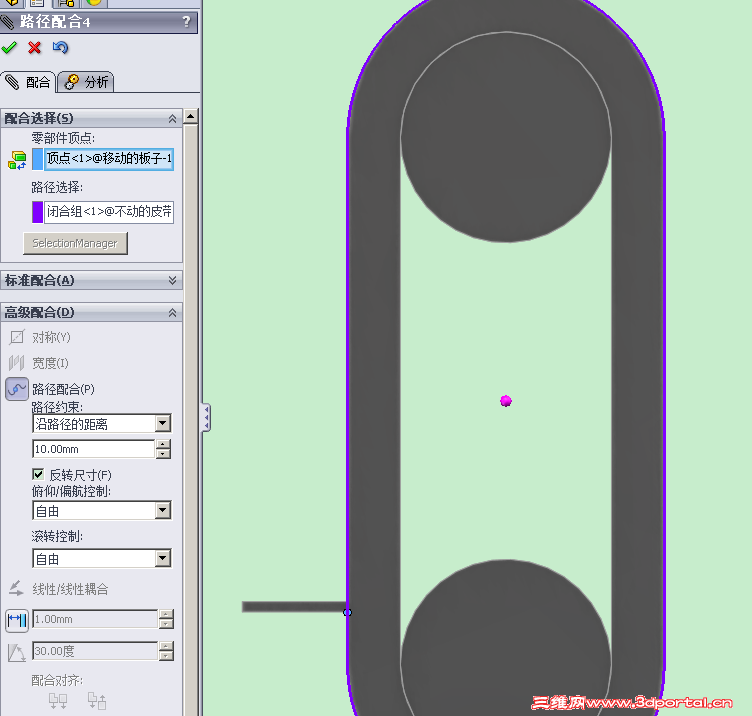Click the anti-aligned mate alignment icon
This screenshot has width=752, height=716.
coord(97,701)
